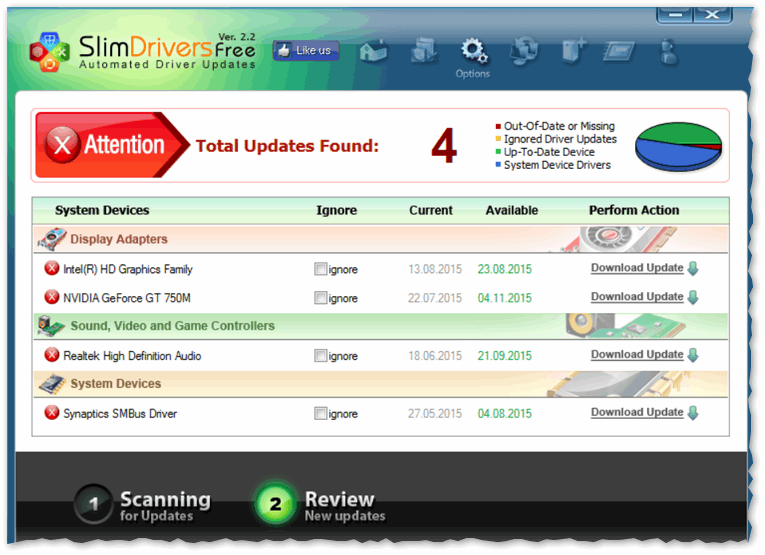Download Update for Synaptics SMBus Driver
The height and width of the screenshot is (555, 765).
pos(637,413)
